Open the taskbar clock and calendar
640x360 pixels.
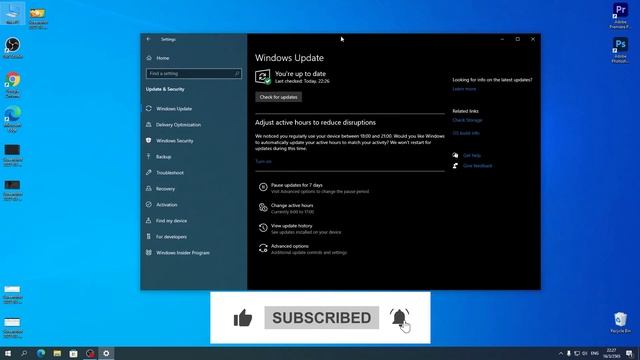(611, 353)
